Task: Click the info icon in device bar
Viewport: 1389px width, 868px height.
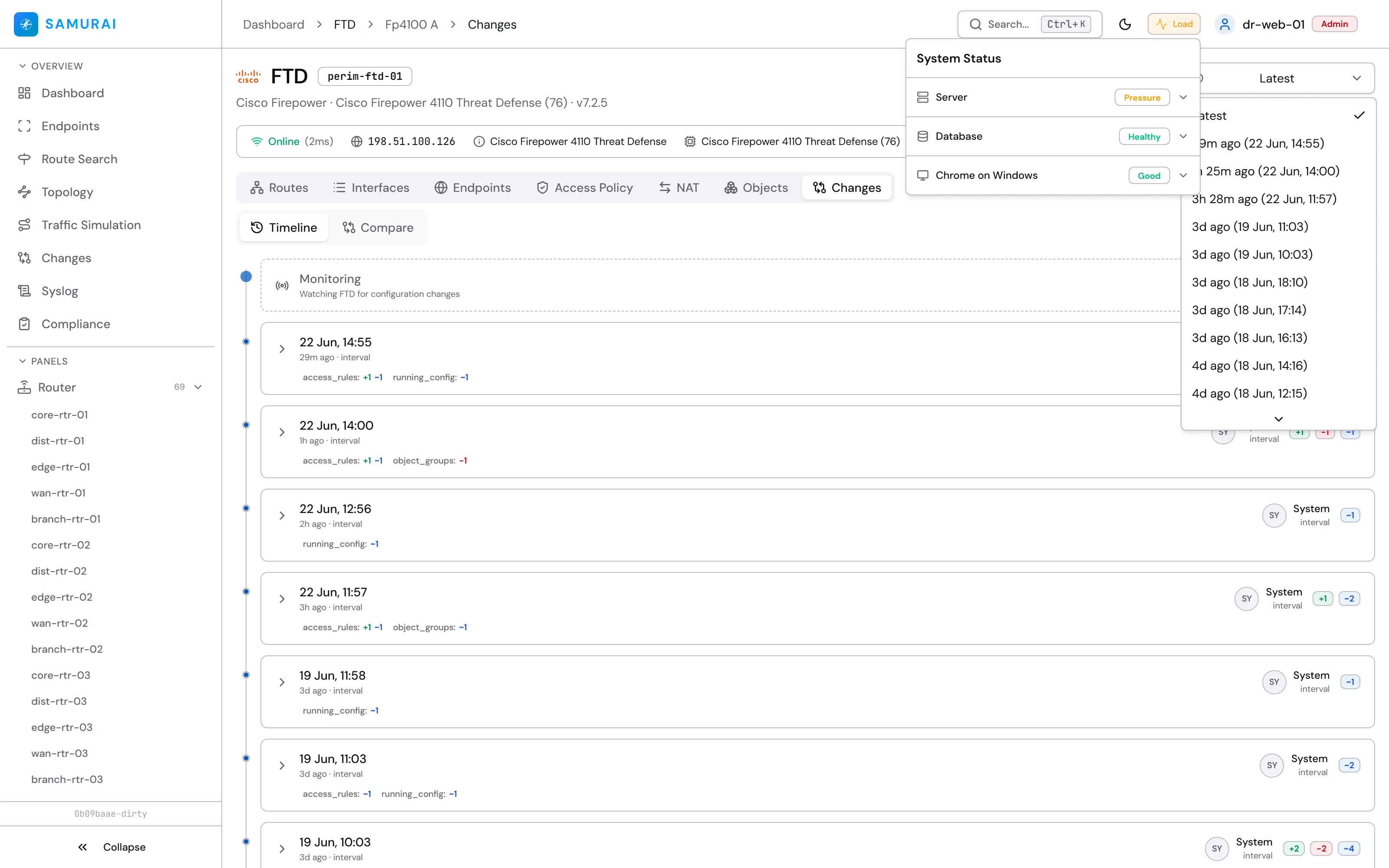Action: click(x=479, y=141)
